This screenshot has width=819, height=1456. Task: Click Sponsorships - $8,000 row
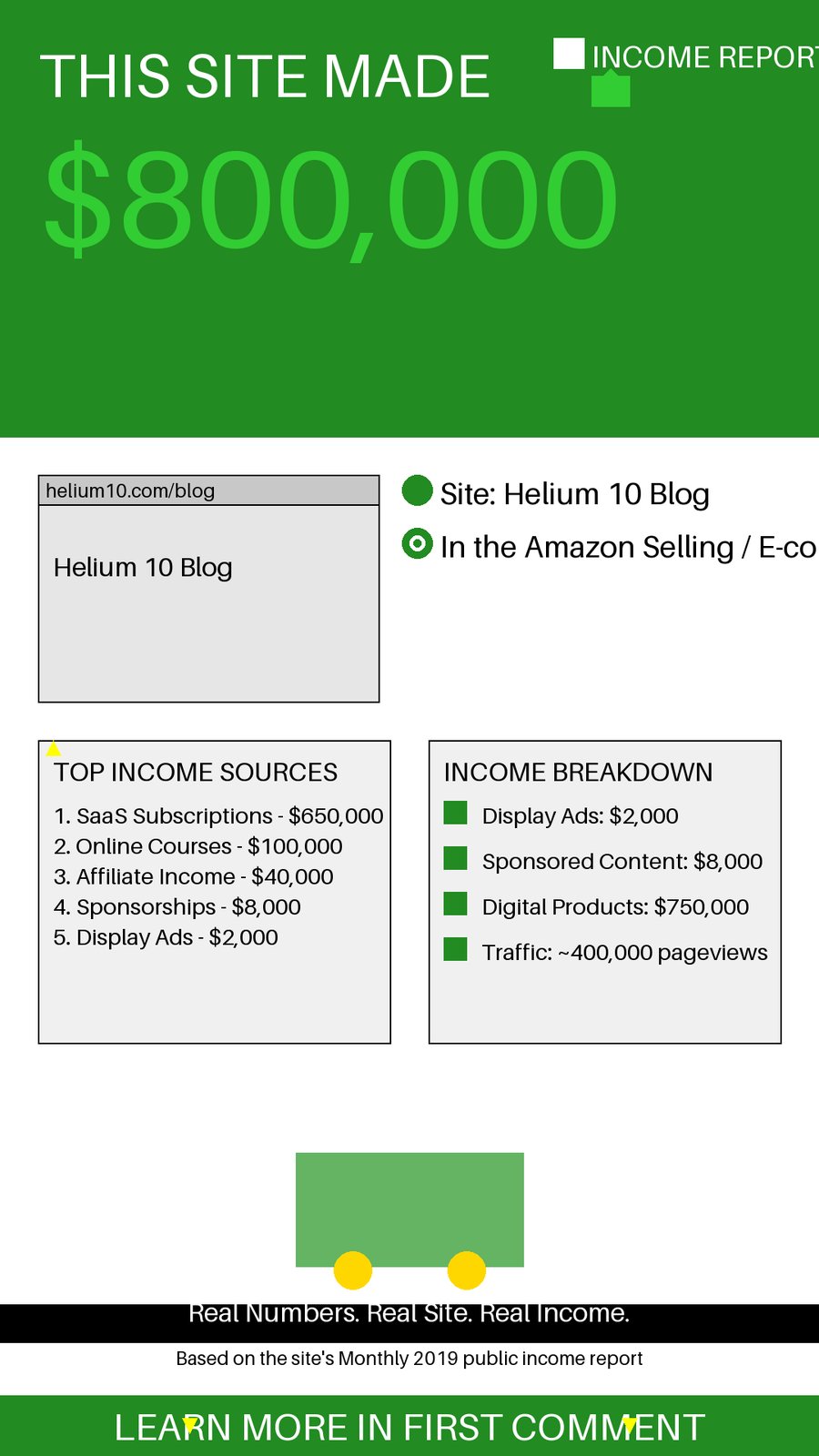[x=177, y=907]
